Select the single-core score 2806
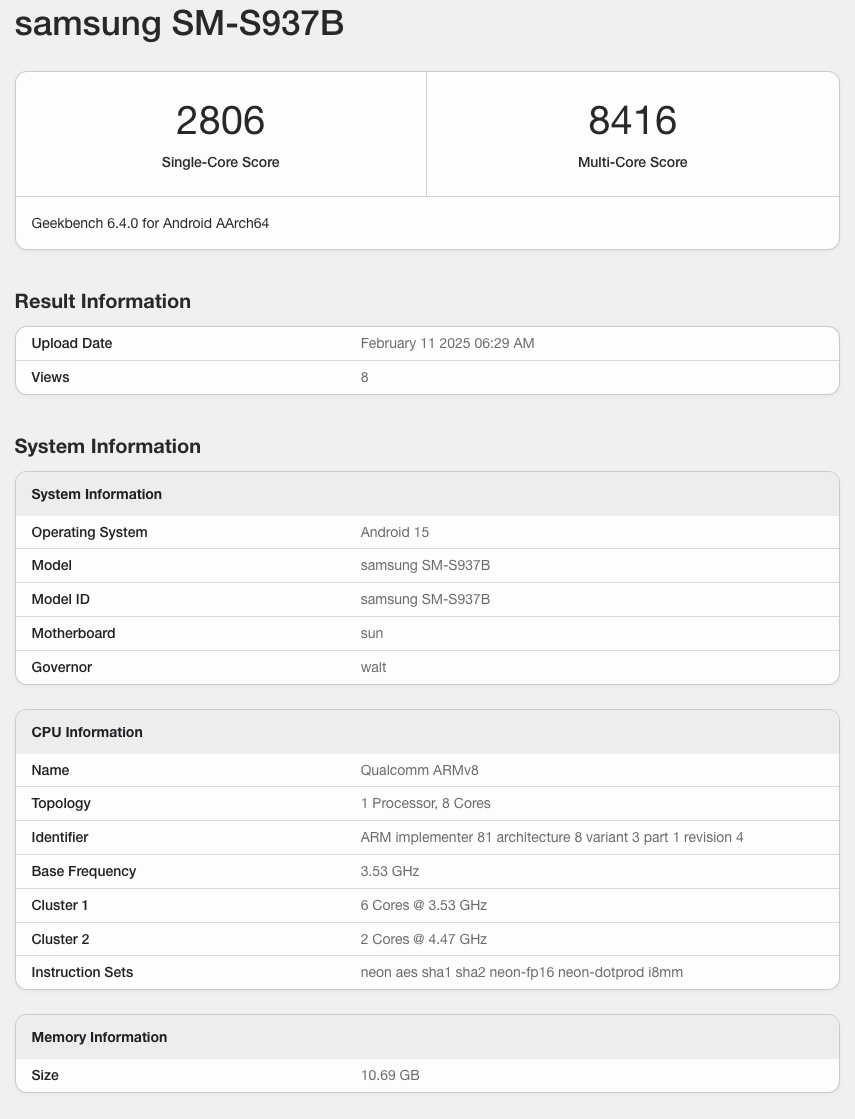855x1119 pixels. point(220,121)
